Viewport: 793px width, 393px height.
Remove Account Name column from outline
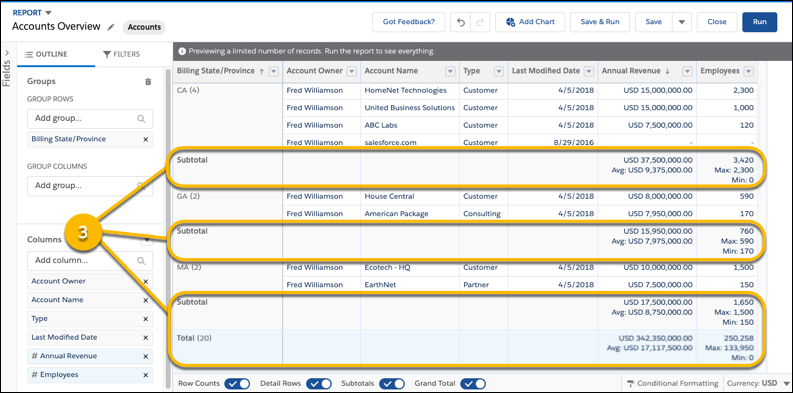(146, 300)
